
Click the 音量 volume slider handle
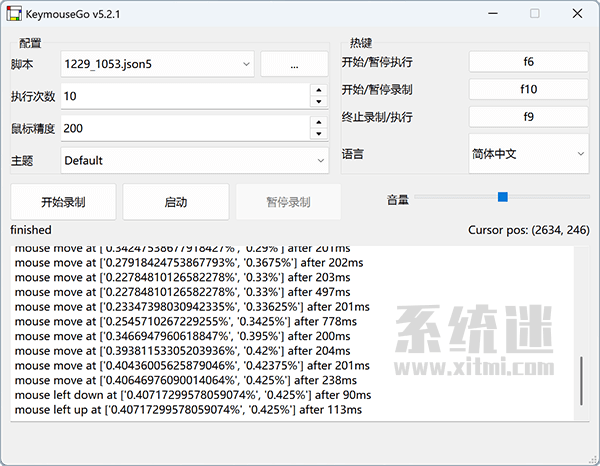502,198
